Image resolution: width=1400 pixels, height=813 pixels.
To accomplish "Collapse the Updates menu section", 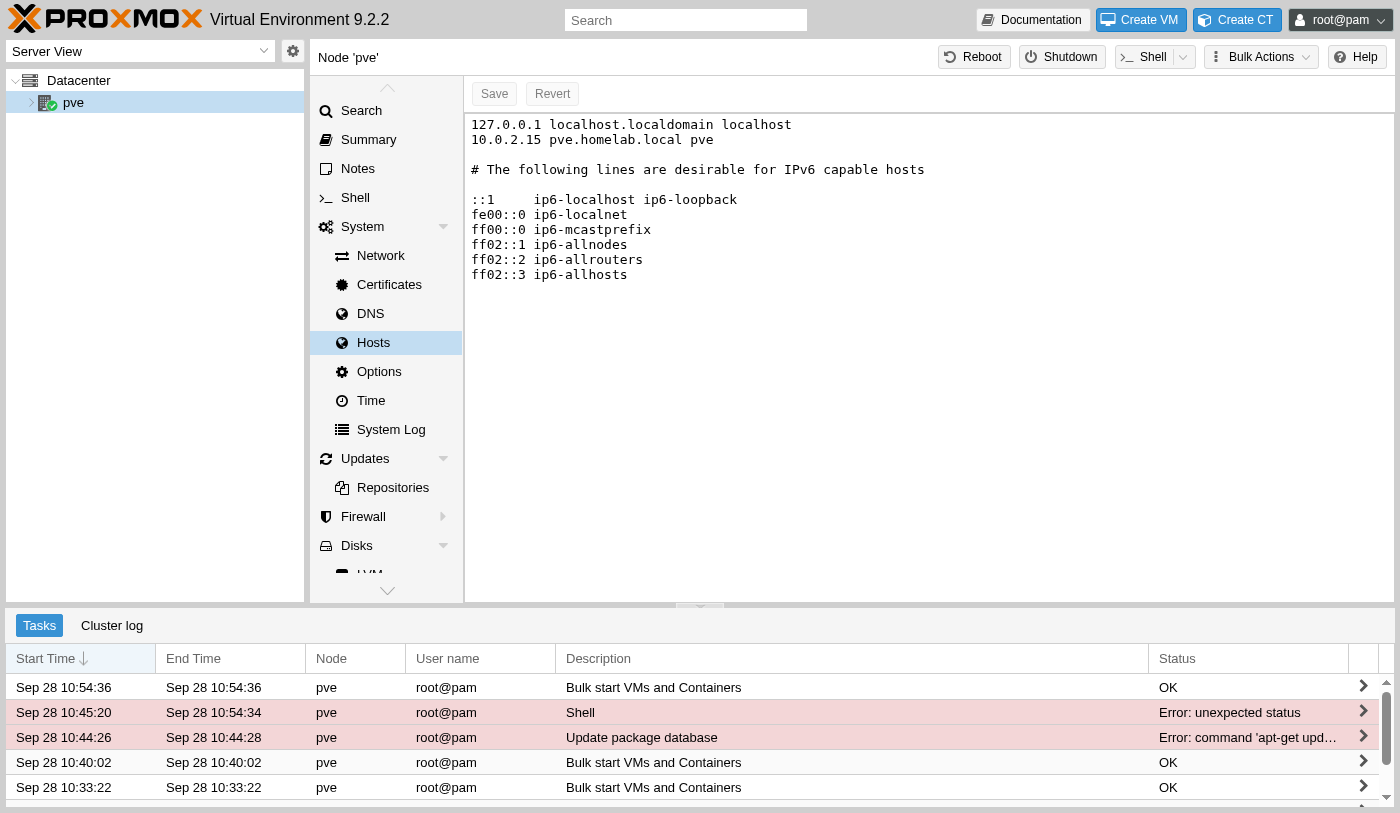I will click(x=443, y=459).
